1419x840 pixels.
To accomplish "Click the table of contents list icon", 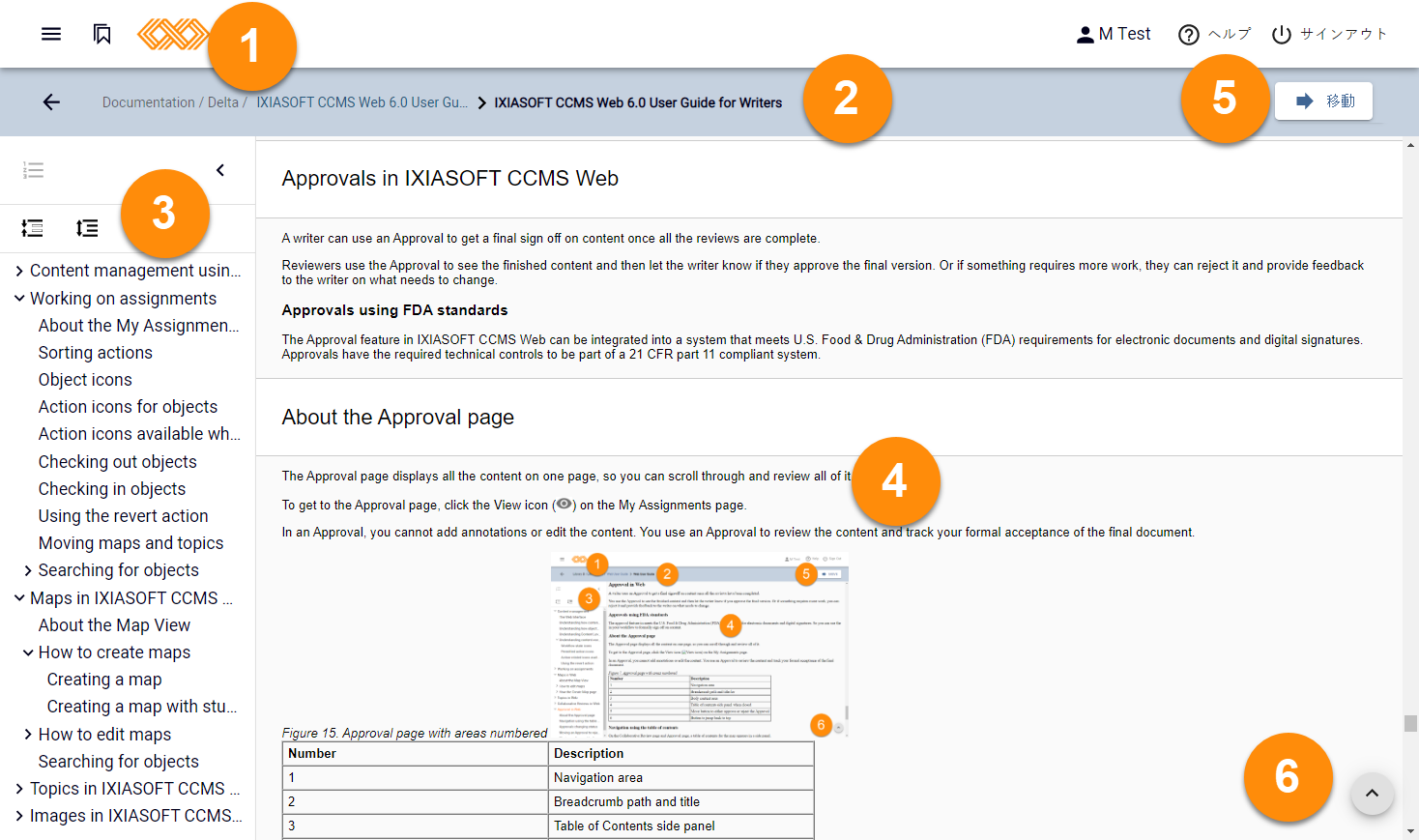I will click(x=33, y=170).
